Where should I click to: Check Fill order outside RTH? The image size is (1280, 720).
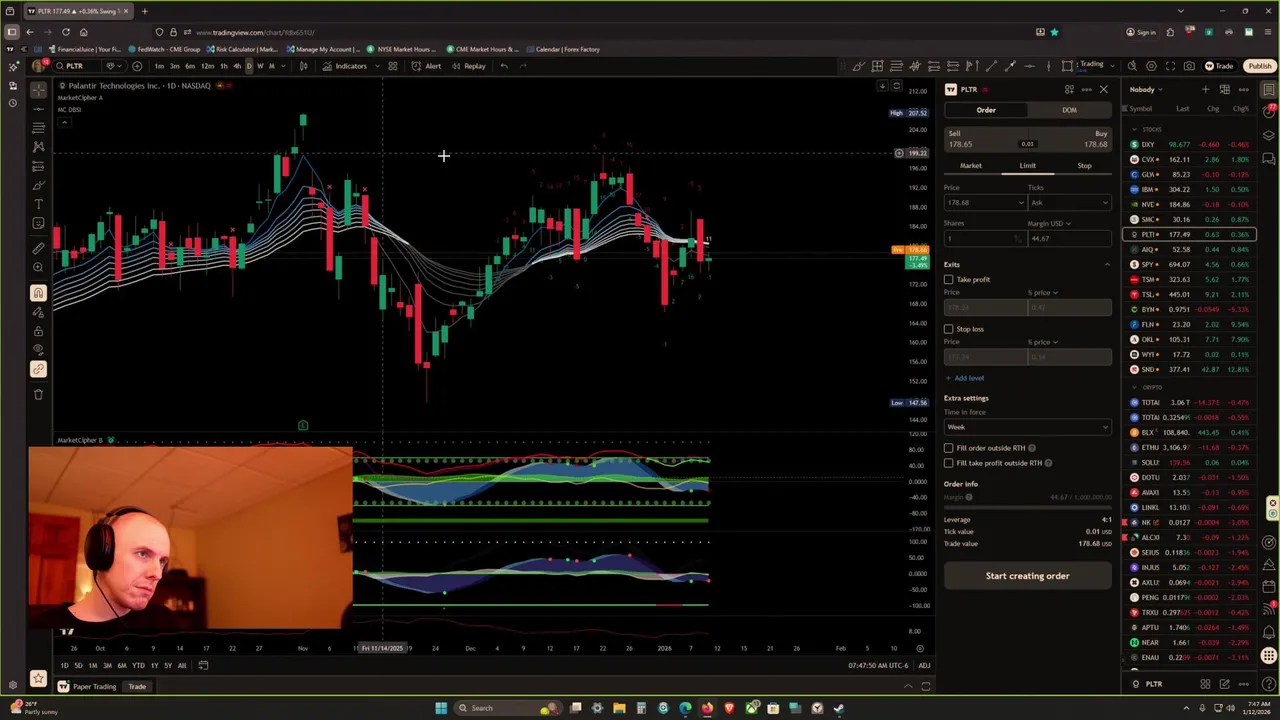(x=949, y=448)
